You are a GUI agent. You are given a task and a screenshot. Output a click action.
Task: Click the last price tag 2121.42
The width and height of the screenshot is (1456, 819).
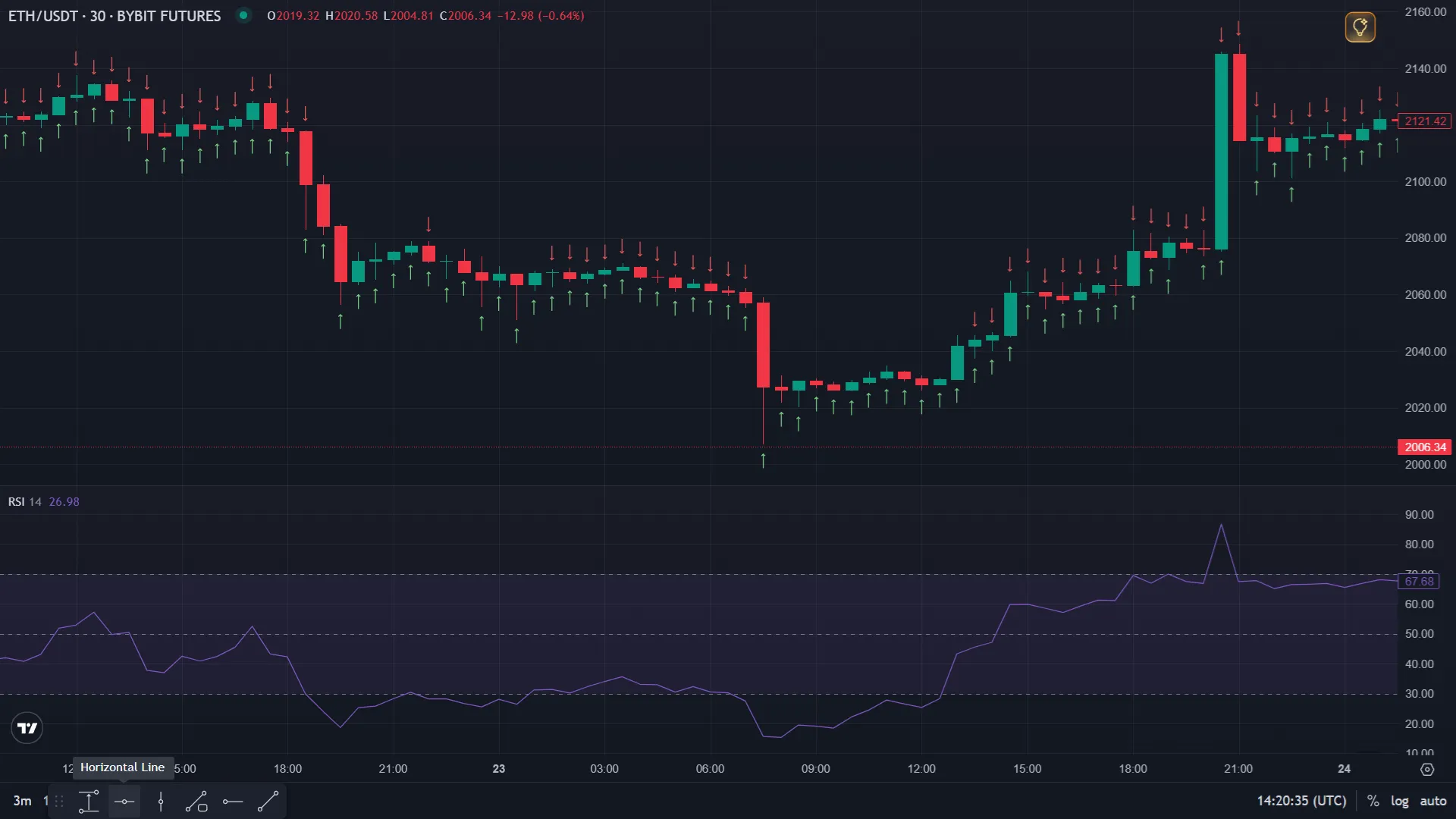pyautogui.click(x=1425, y=121)
